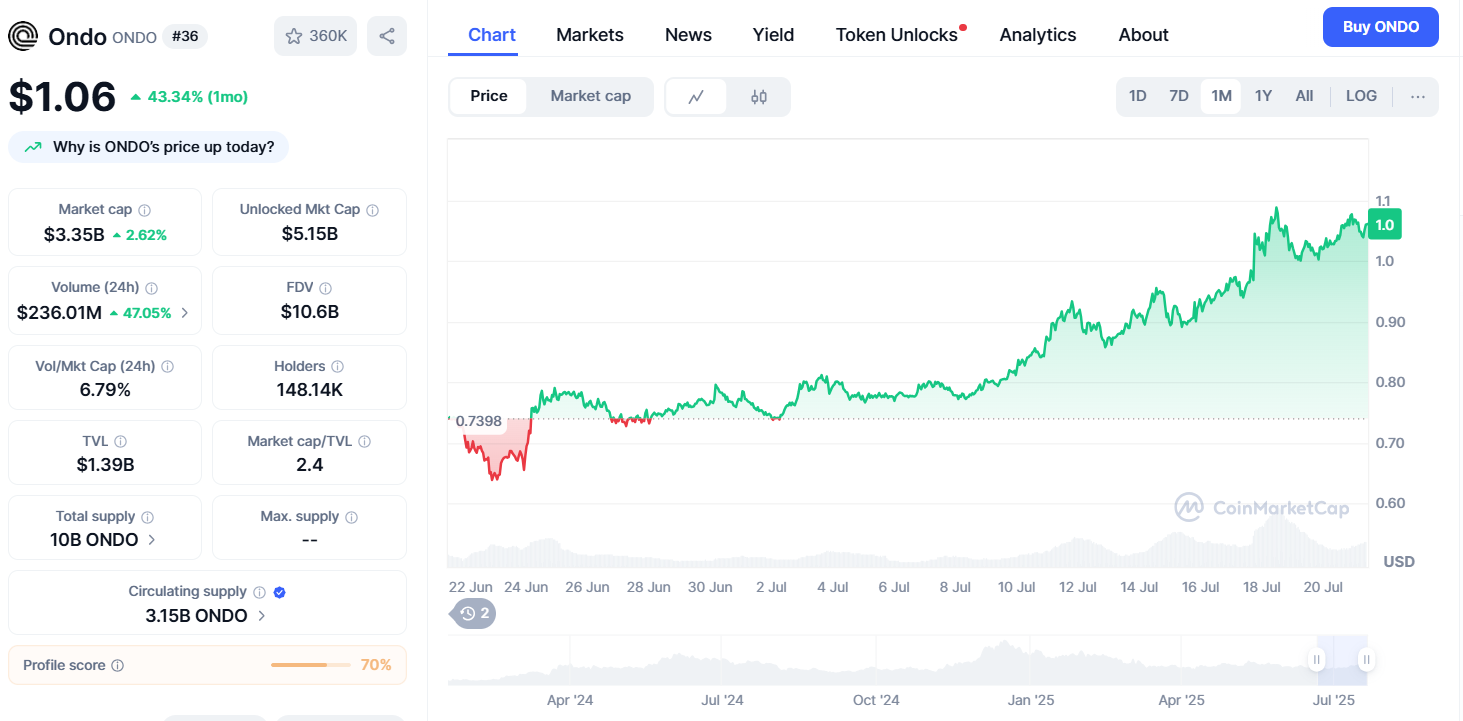The image size is (1463, 721).
Task: Click the right handle of range slider
Action: tap(1366, 659)
